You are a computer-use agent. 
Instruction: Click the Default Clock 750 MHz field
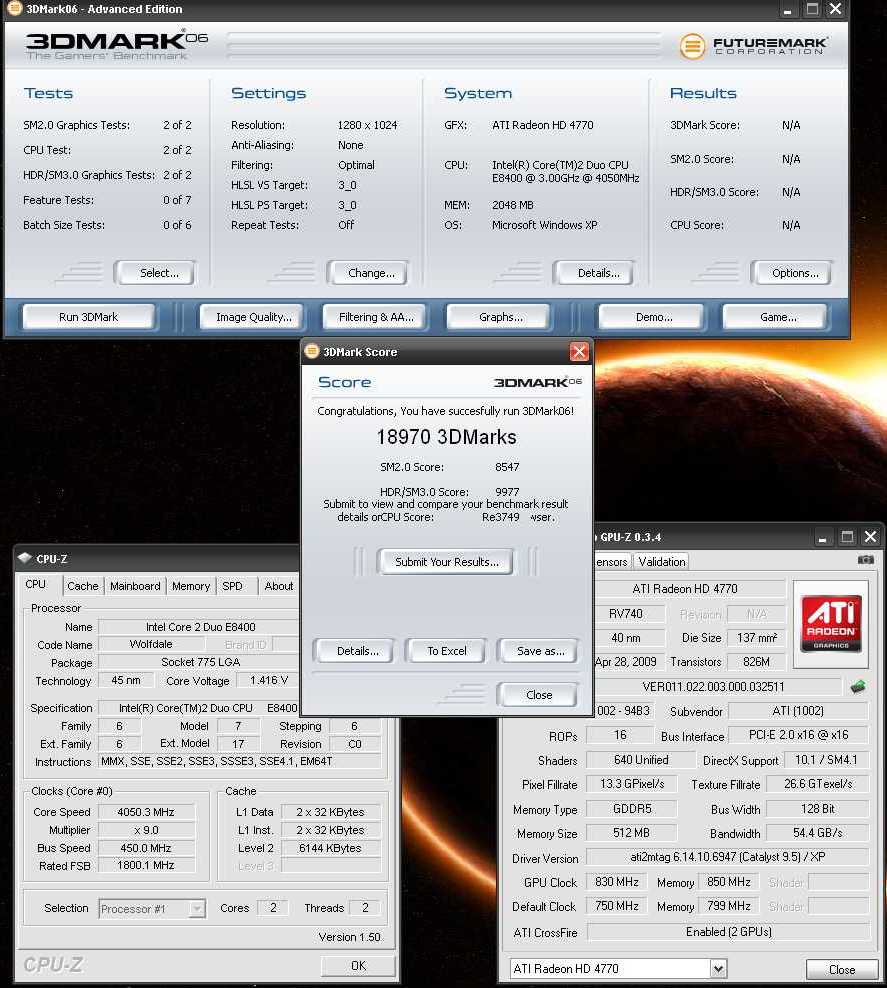(617, 906)
